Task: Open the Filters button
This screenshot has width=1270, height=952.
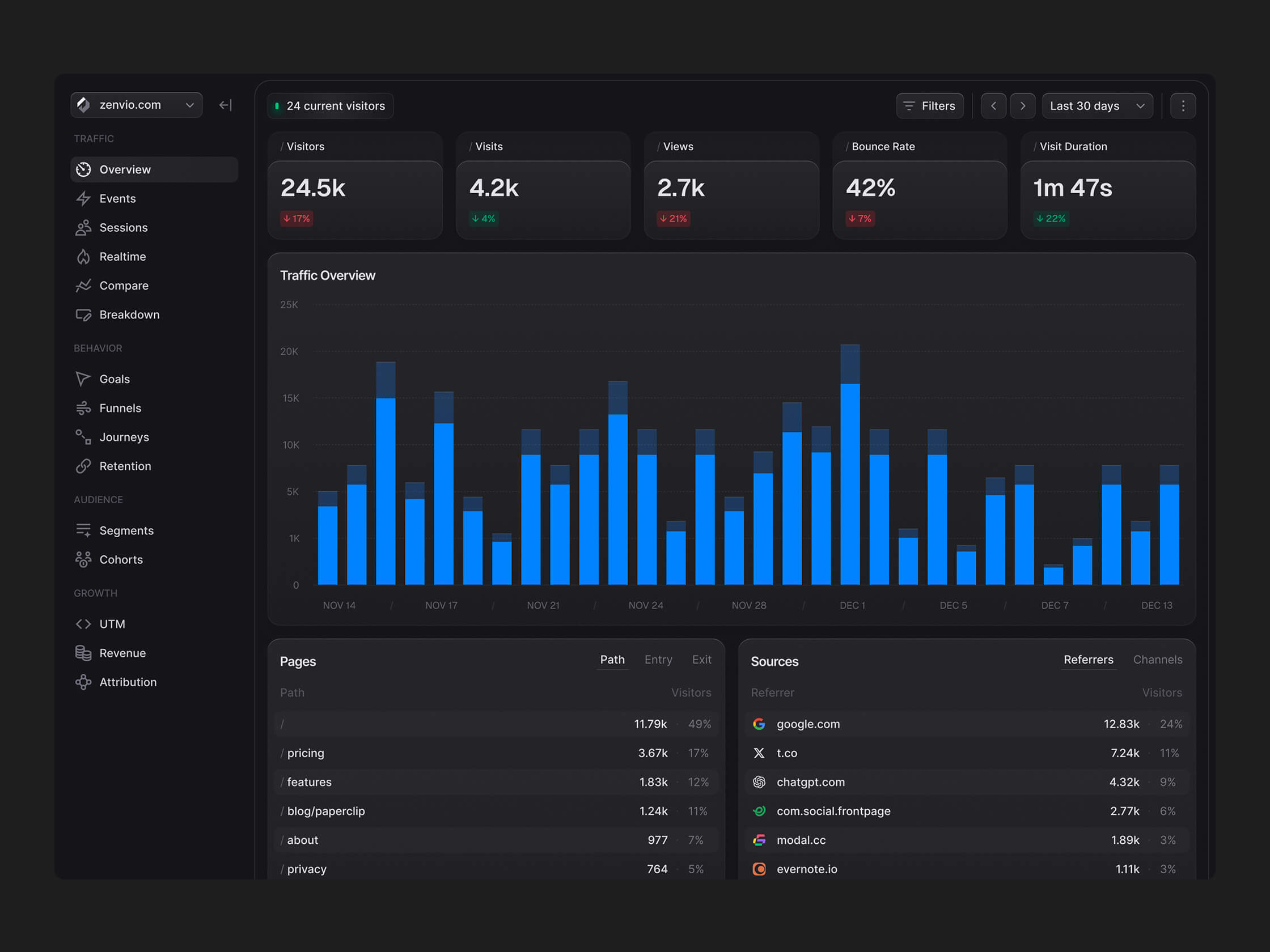Action: 929,106
